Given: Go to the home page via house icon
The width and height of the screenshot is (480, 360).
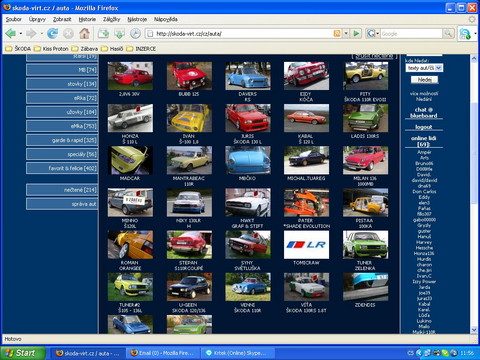Looking at the screenshot, I should click(x=84, y=33).
